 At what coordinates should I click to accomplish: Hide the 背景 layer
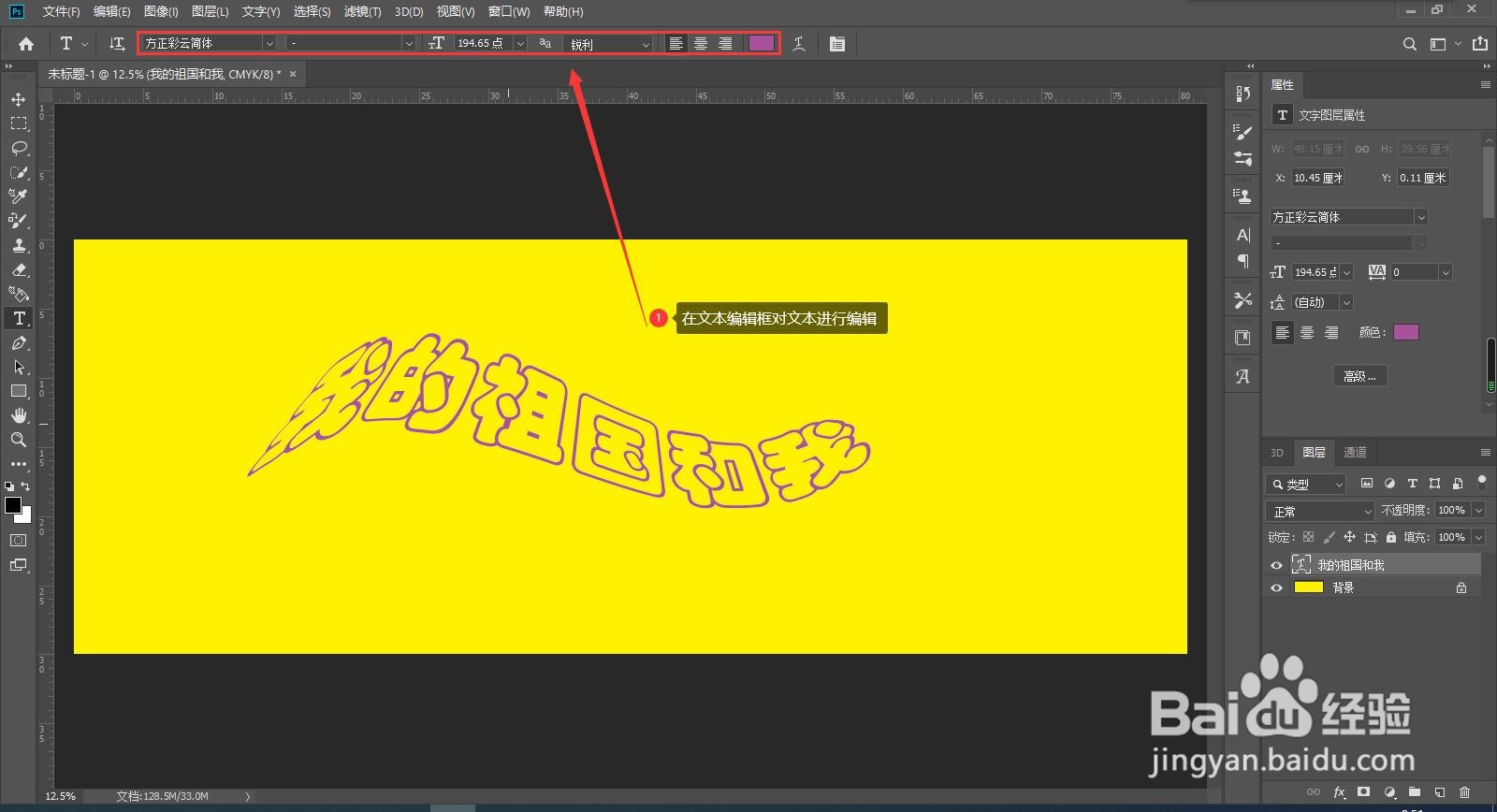pos(1276,588)
